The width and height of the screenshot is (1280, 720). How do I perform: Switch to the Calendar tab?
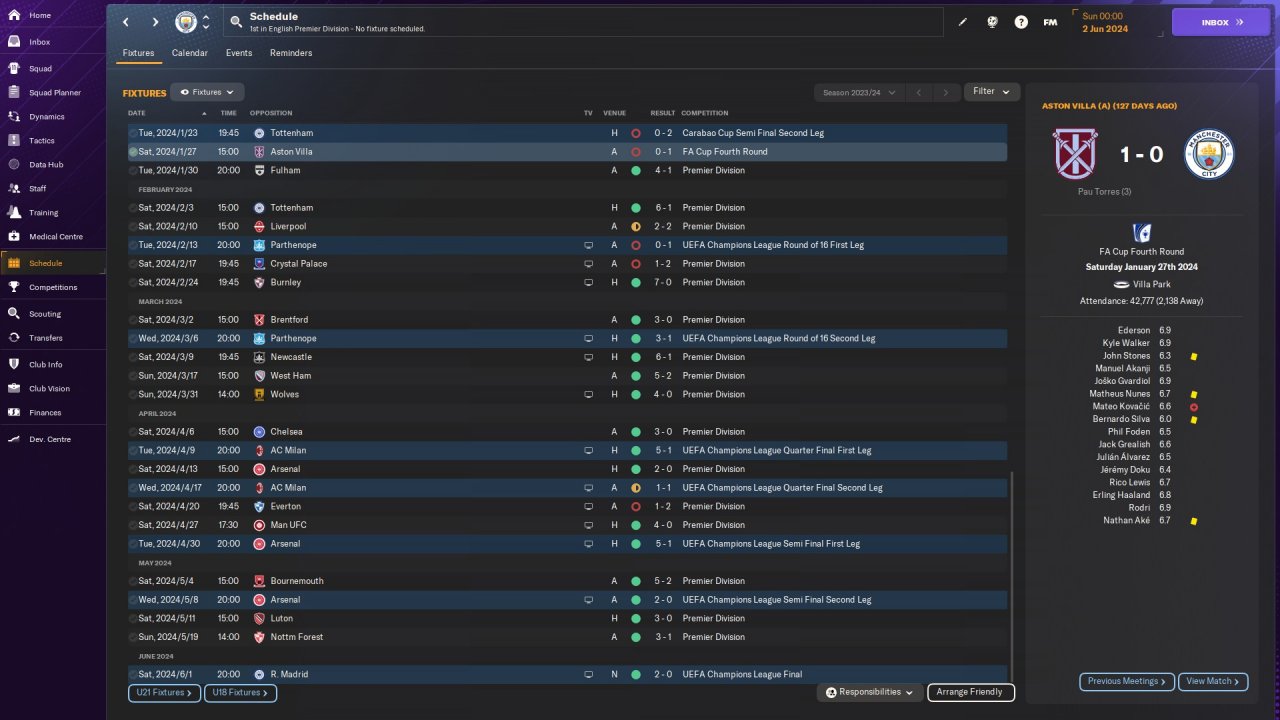pyautogui.click(x=190, y=53)
